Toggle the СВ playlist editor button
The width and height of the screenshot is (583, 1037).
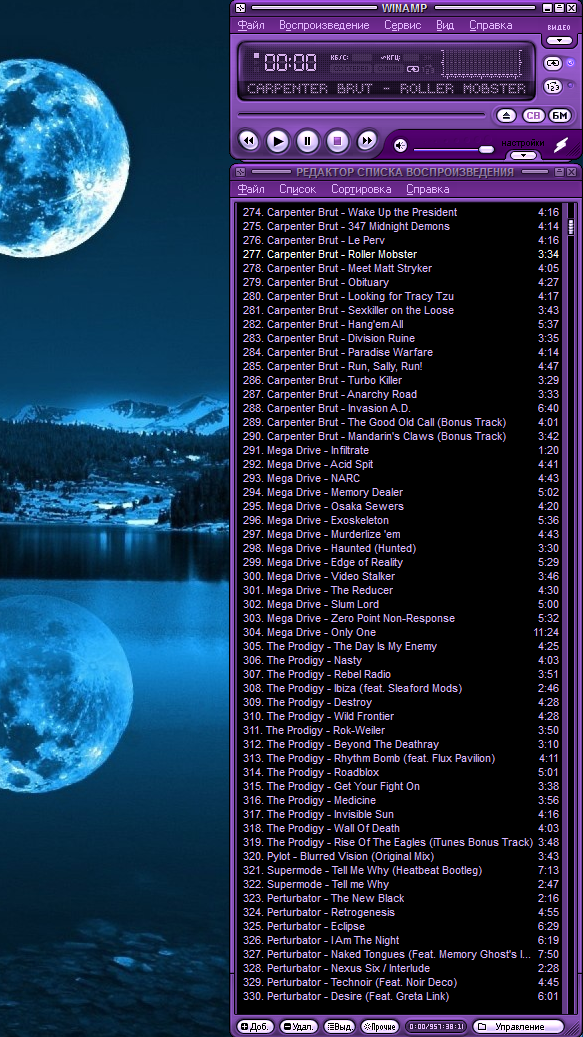(x=533, y=116)
